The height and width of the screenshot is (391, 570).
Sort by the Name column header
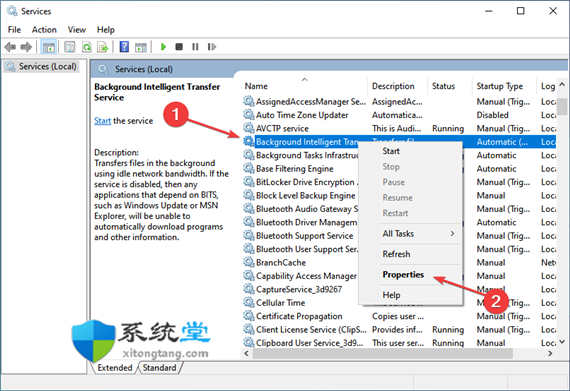305,86
